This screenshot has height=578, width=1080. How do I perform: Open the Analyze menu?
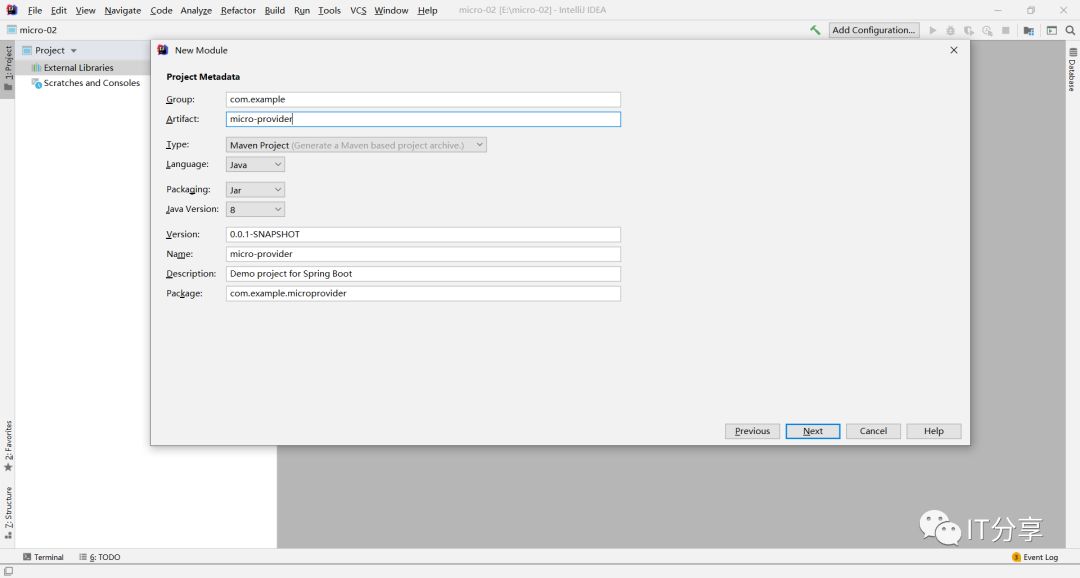196,10
